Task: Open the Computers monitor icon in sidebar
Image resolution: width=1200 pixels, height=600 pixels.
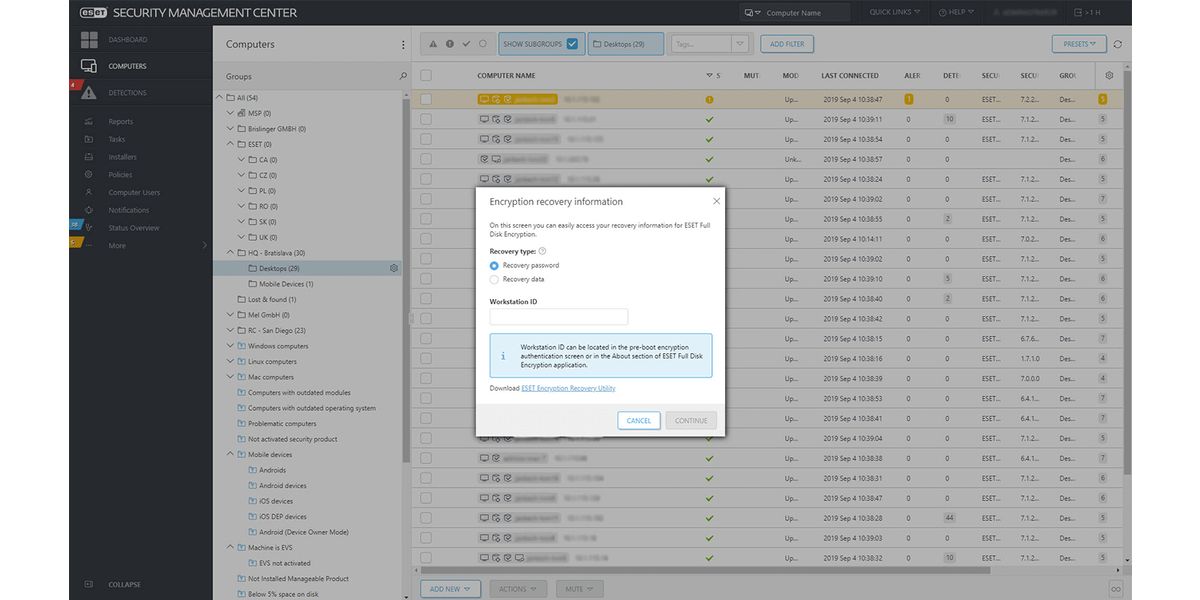Action: [89, 66]
